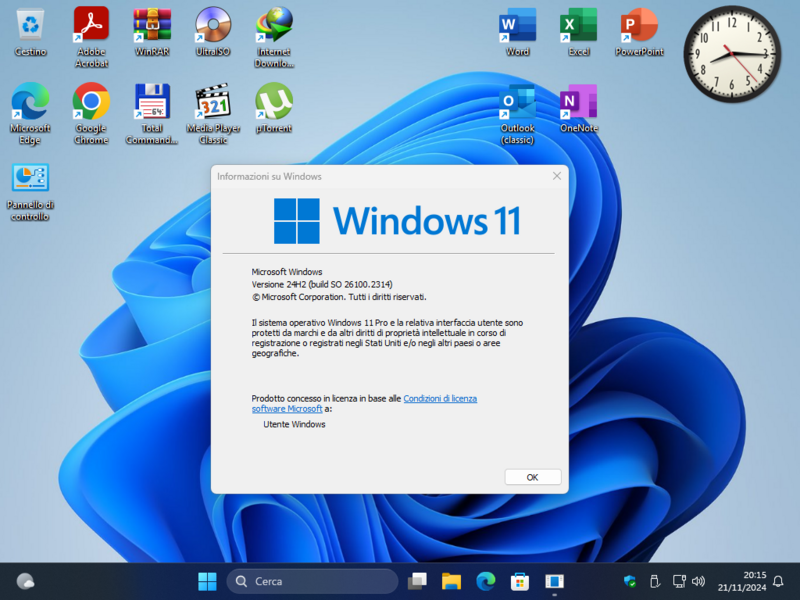Click the Microsoft Corporation copyright line
The image size is (800, 600).
339,297
